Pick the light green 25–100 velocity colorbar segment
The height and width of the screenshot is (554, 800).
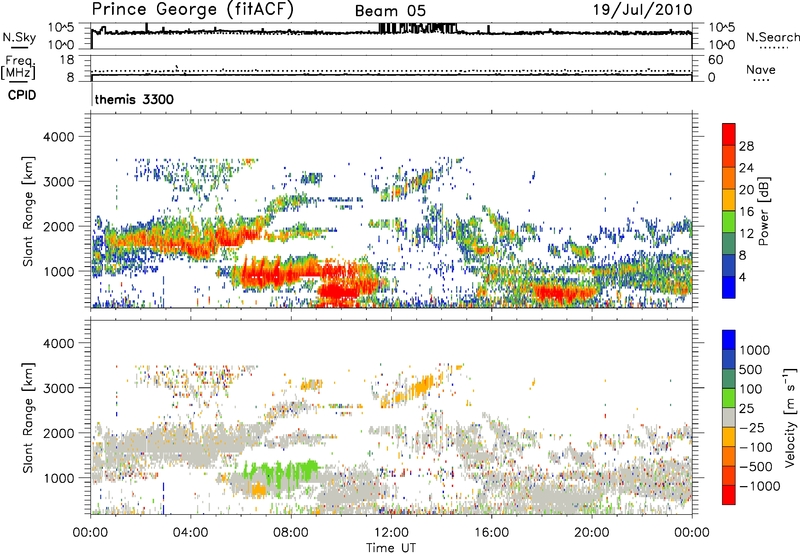click(729, 399)
